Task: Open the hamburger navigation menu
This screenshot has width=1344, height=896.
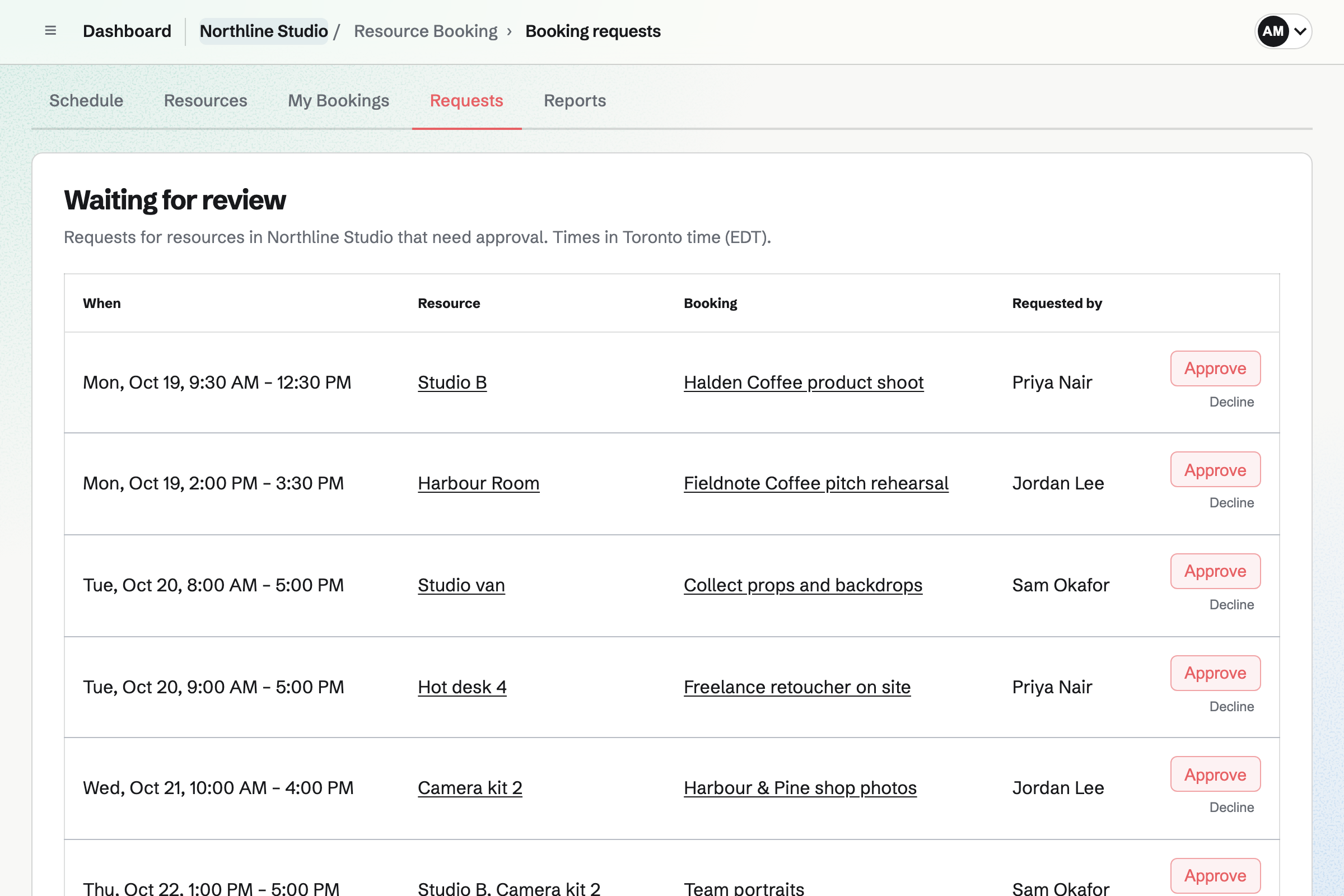Action: coord(50,31)
